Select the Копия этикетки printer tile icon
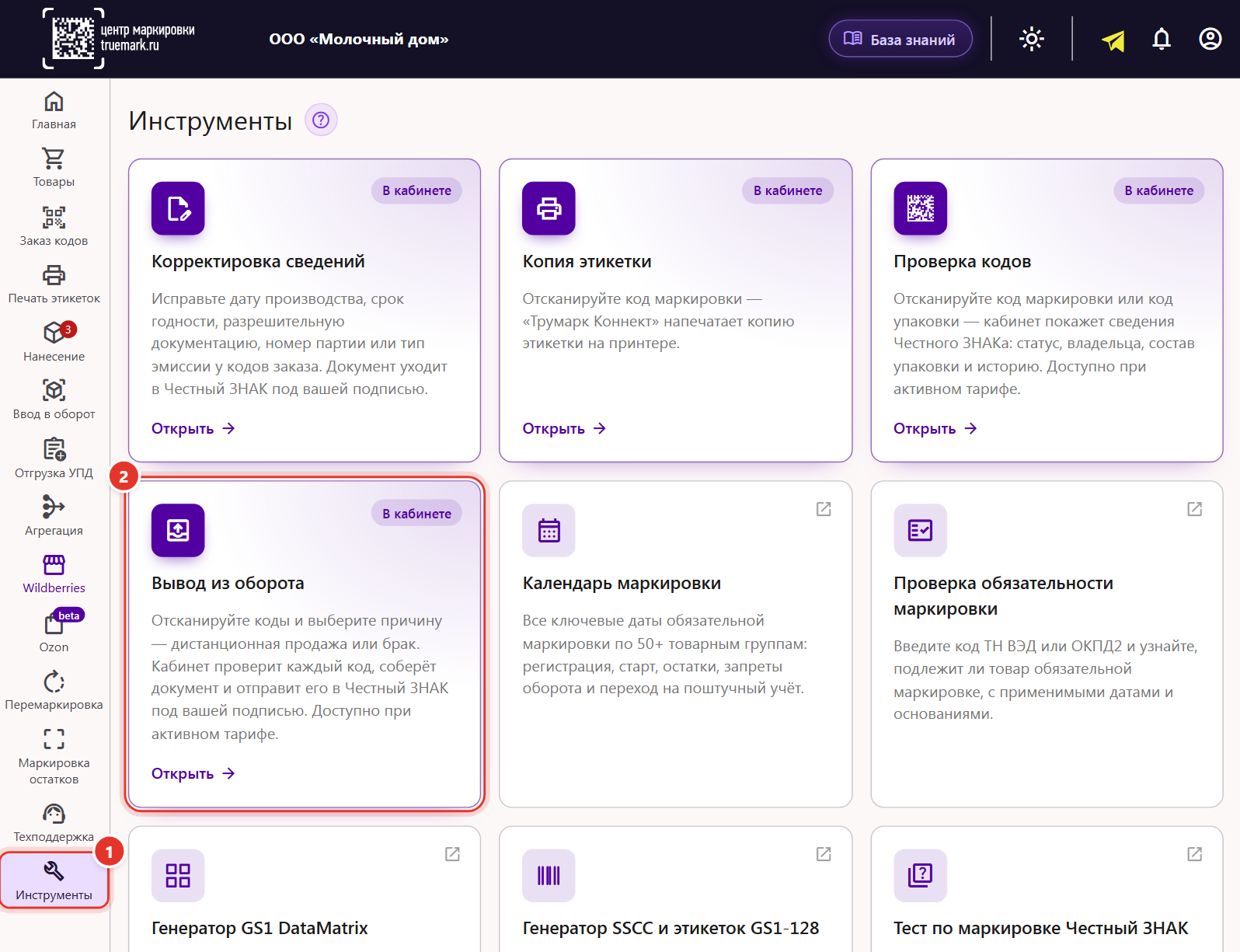 [x=549, y=208]
